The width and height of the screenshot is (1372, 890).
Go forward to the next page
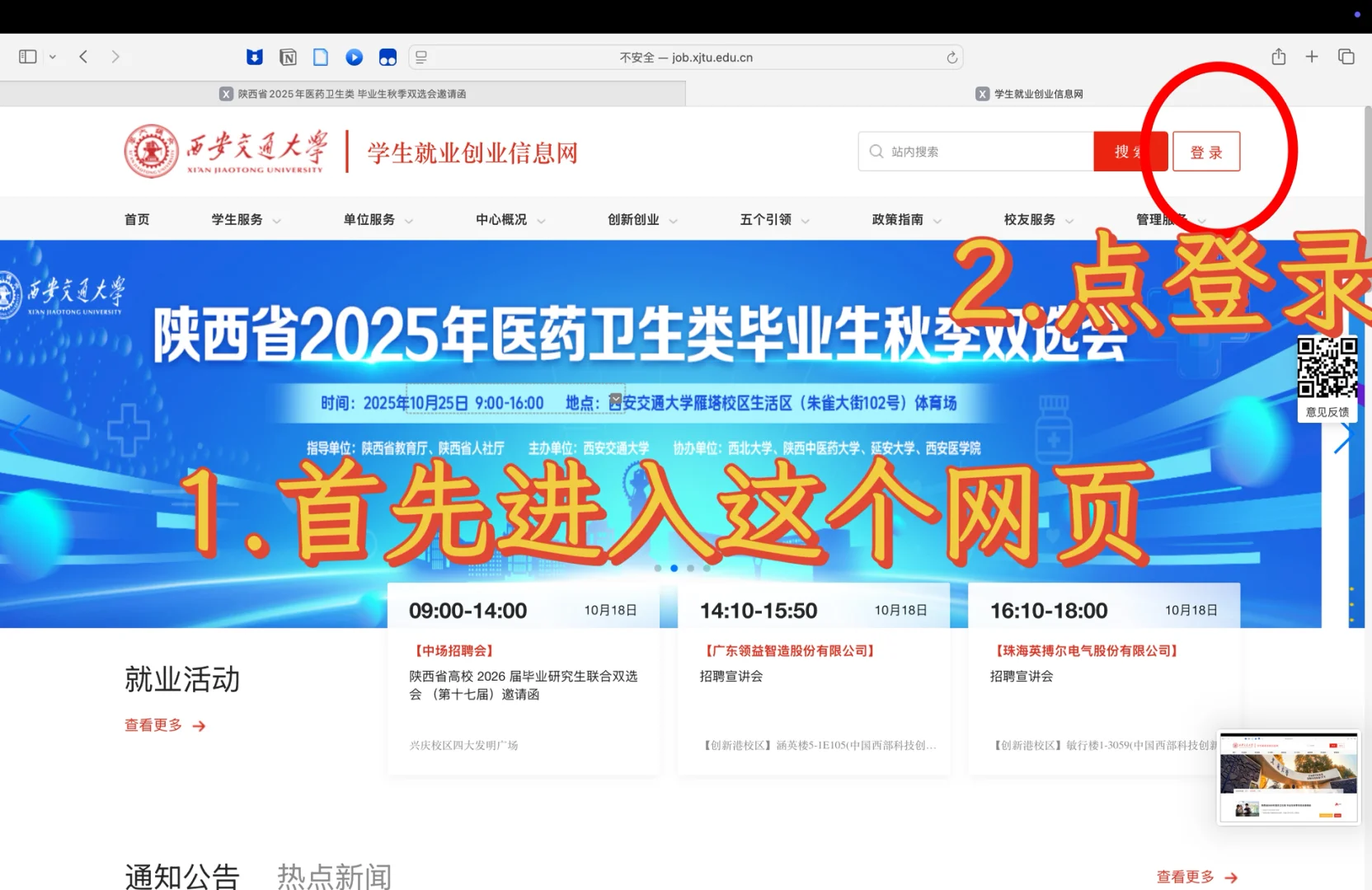[115, 57]
